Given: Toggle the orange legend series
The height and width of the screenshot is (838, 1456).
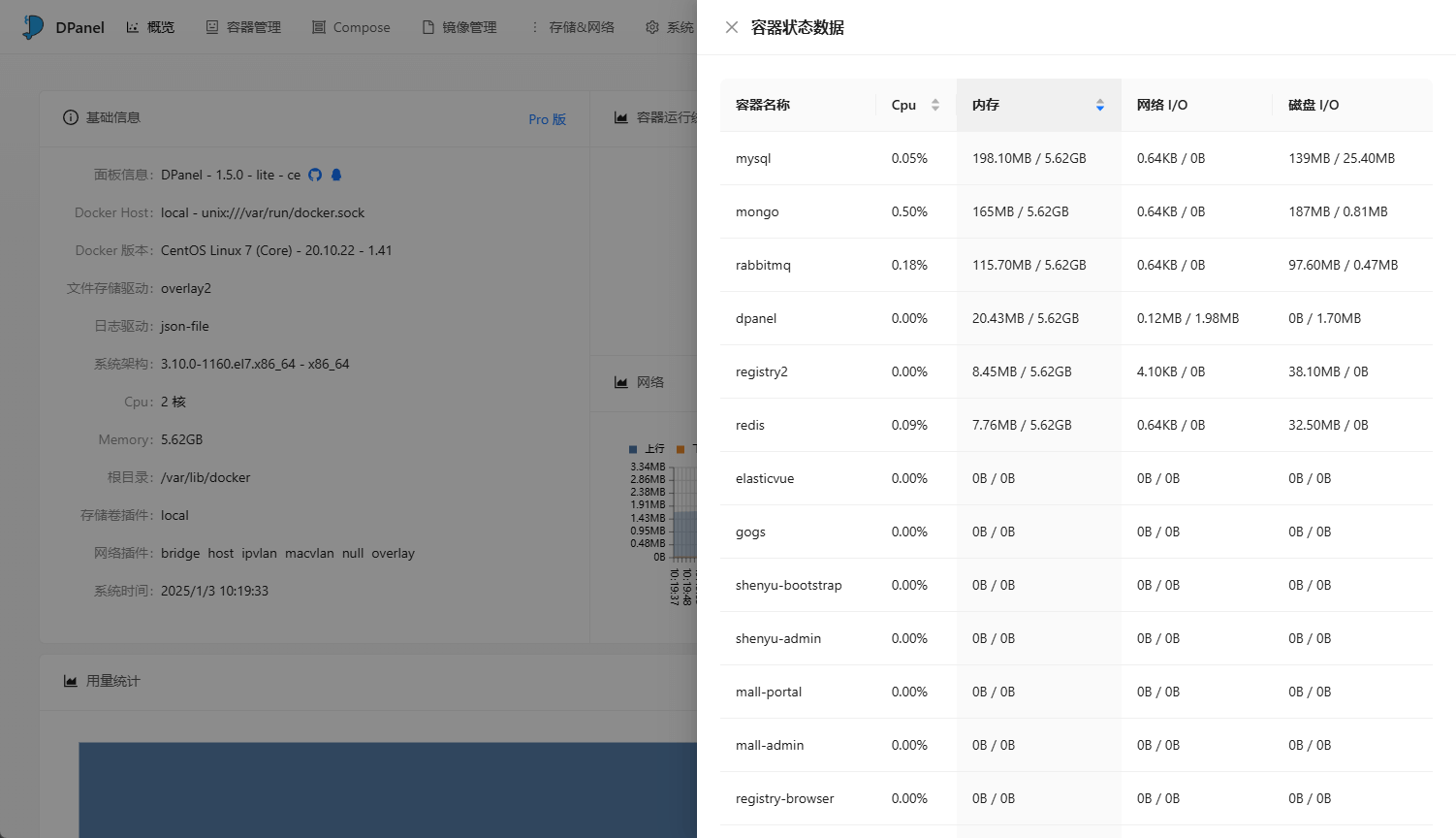Looking at the screenshot, I should point(681,449).
